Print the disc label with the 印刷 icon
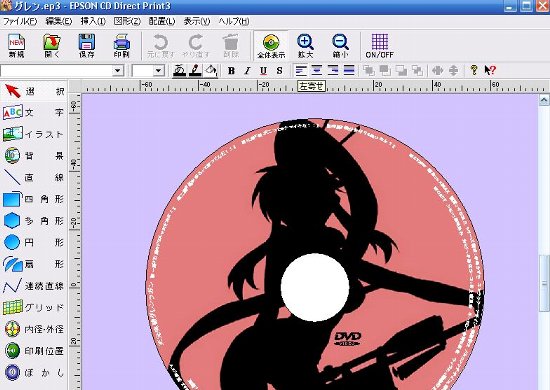This screenshot has width=550, height=390. [x=122, y=46]
